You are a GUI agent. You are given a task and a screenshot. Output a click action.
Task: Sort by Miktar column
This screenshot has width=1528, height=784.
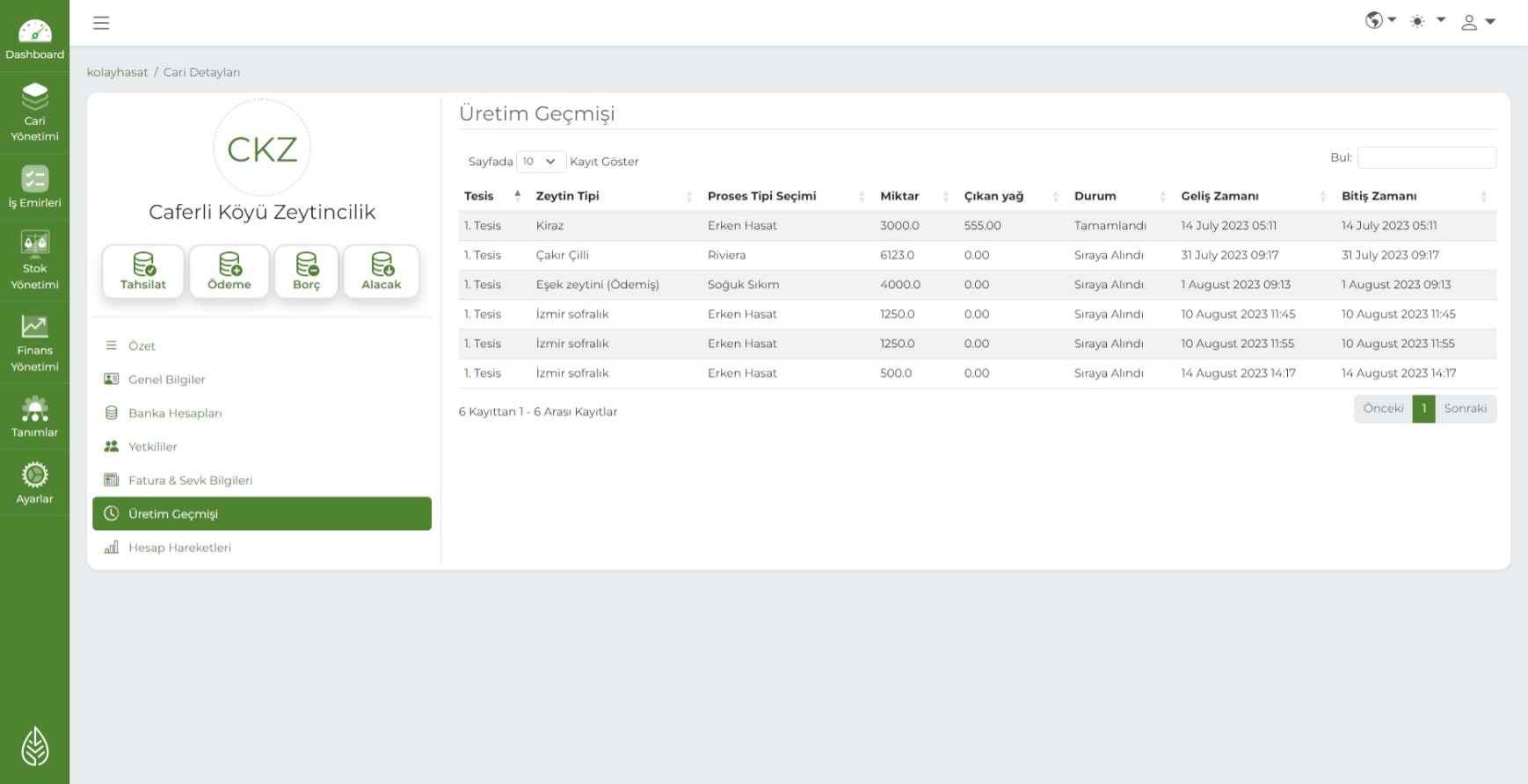[x=916, y=196]
